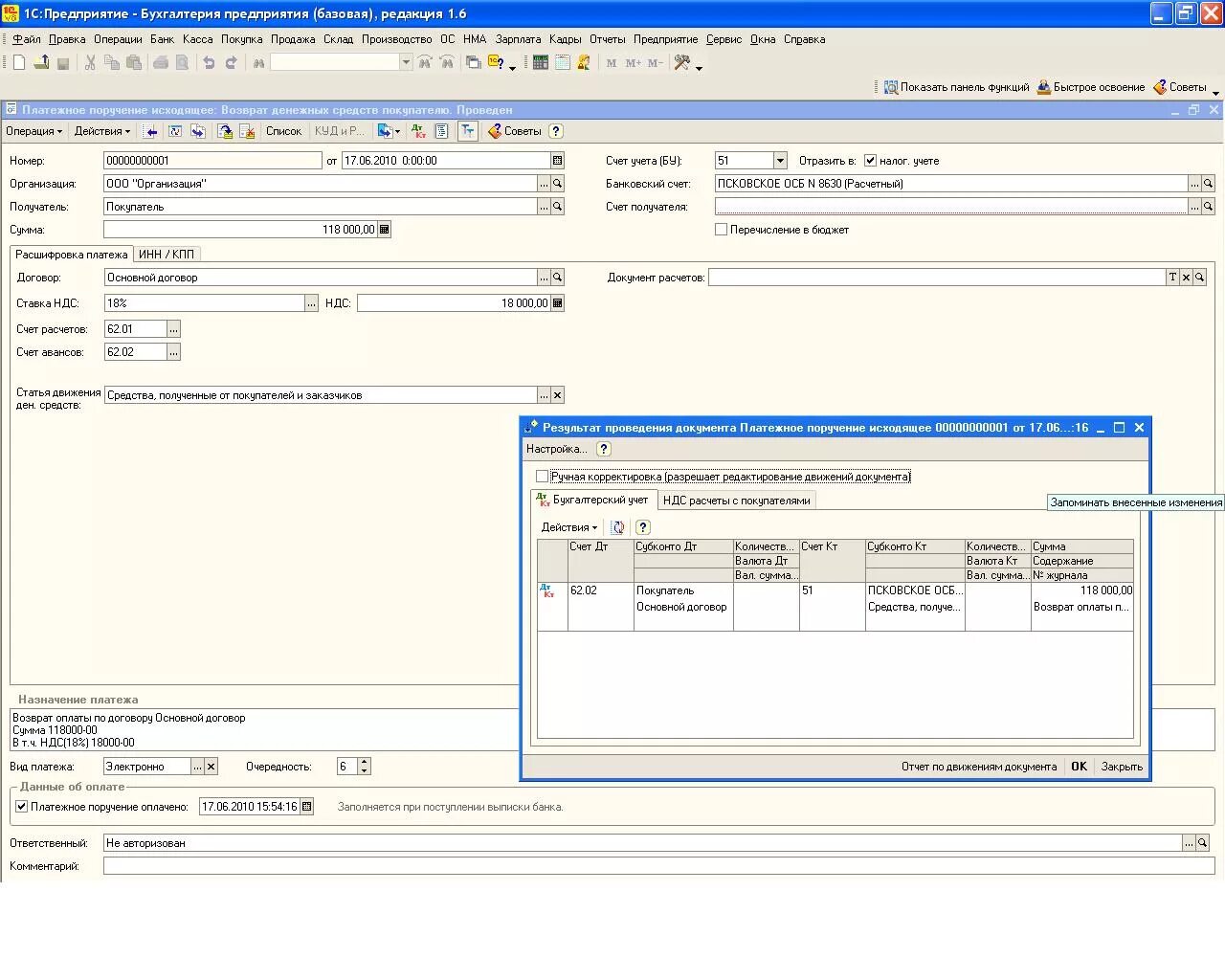Click the open file icon in main toolbar

[41, 62]
